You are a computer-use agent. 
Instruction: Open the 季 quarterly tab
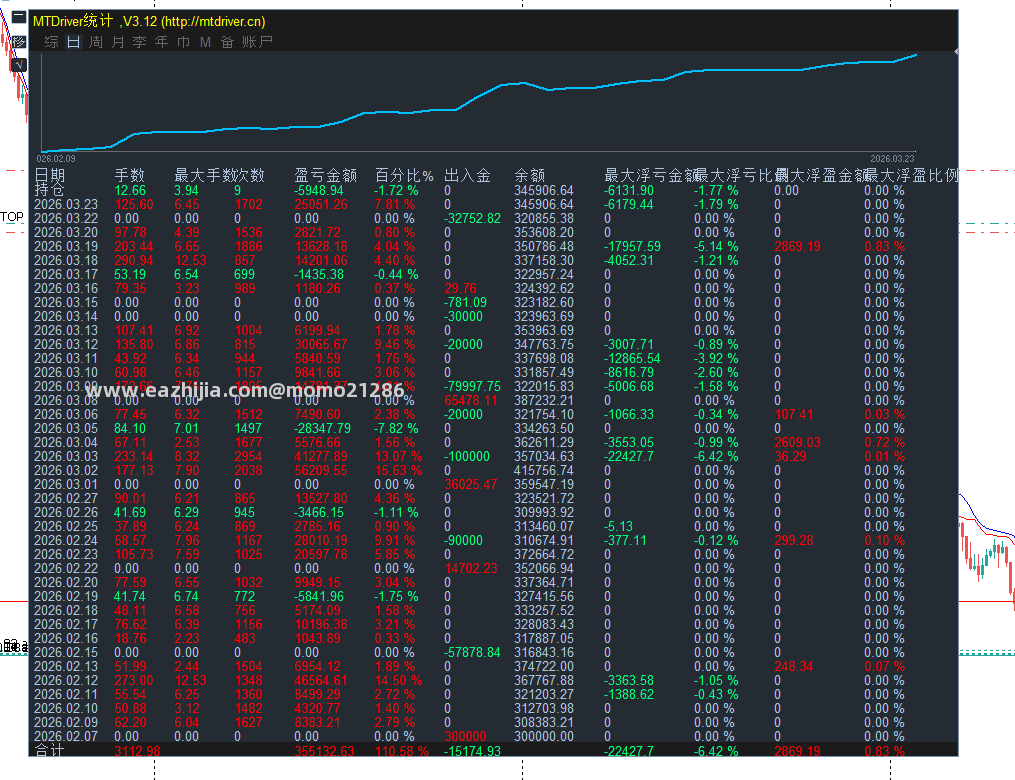[140, 42]
